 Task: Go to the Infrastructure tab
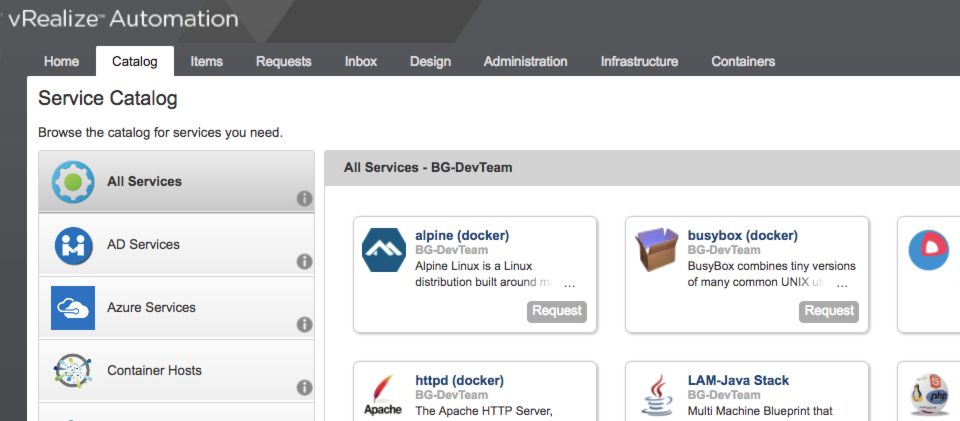(639, 62)
